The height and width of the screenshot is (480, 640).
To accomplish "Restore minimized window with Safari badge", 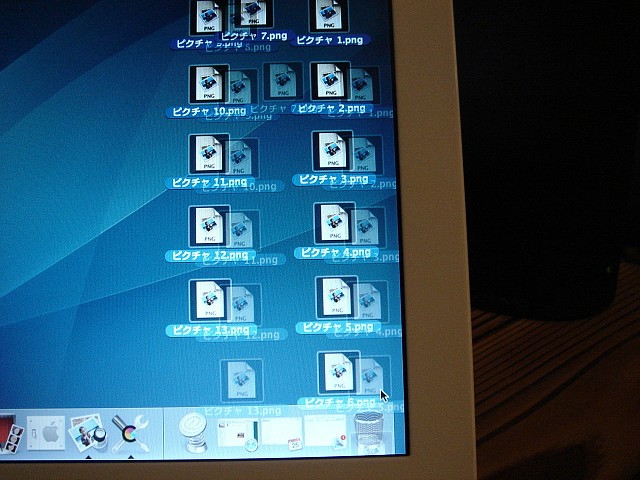I will [234, 432].
